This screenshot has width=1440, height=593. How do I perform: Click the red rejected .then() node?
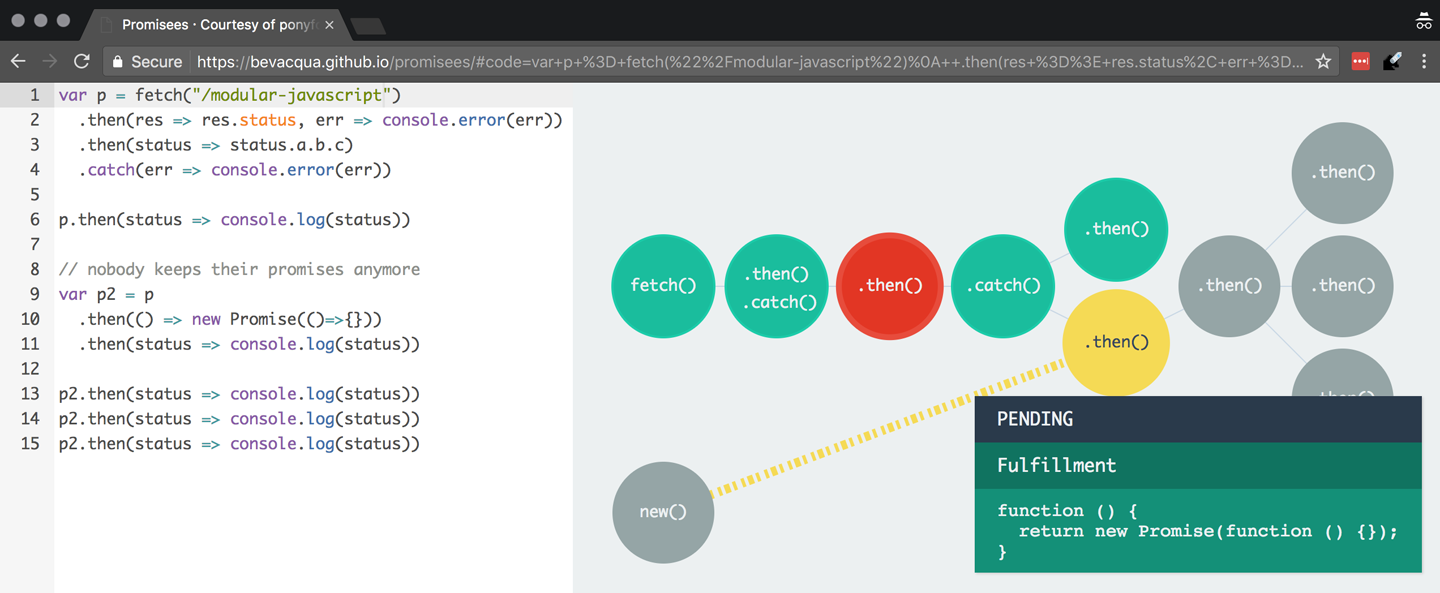889,286
